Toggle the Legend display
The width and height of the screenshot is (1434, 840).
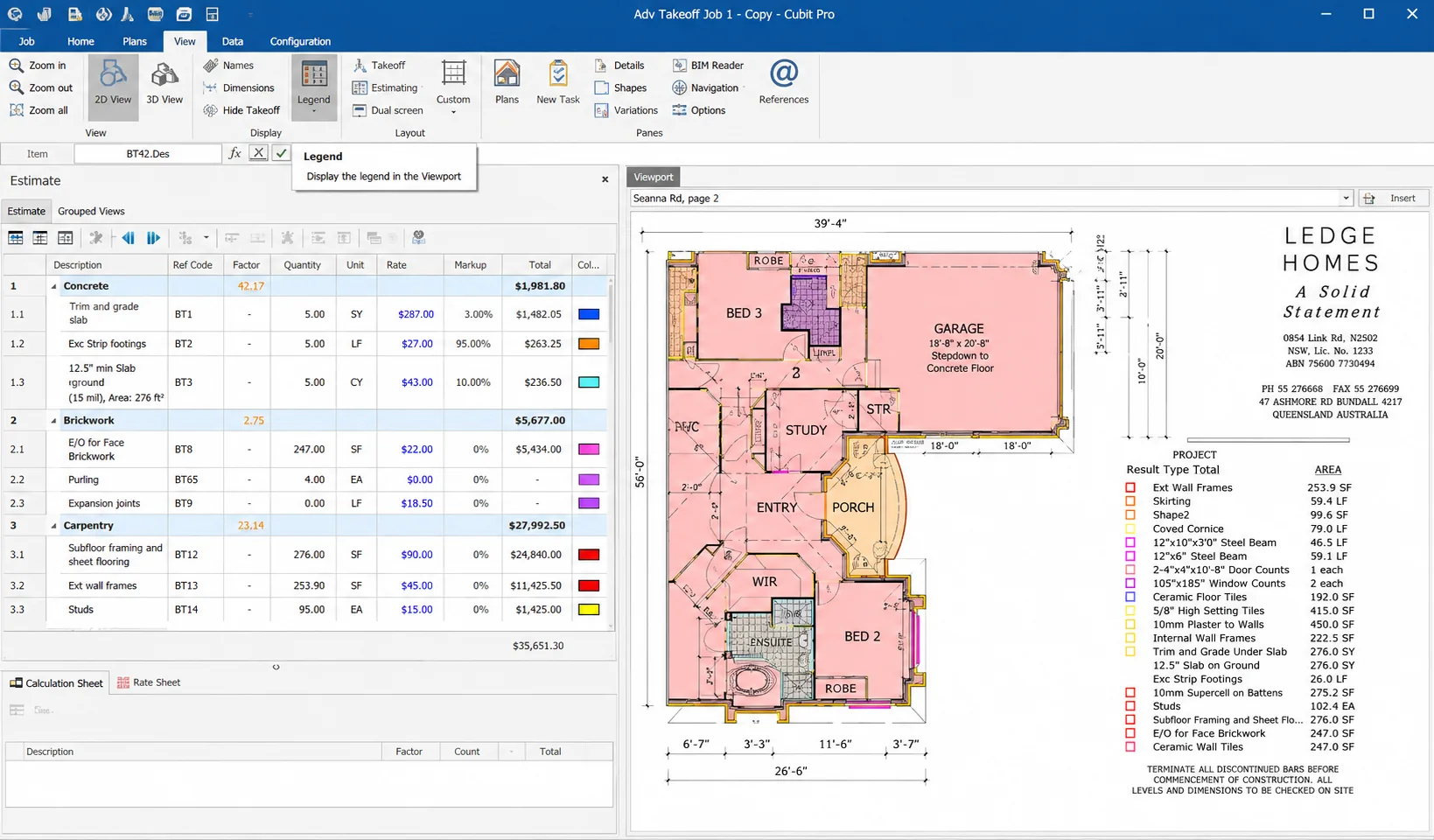[x=314, y=87]
